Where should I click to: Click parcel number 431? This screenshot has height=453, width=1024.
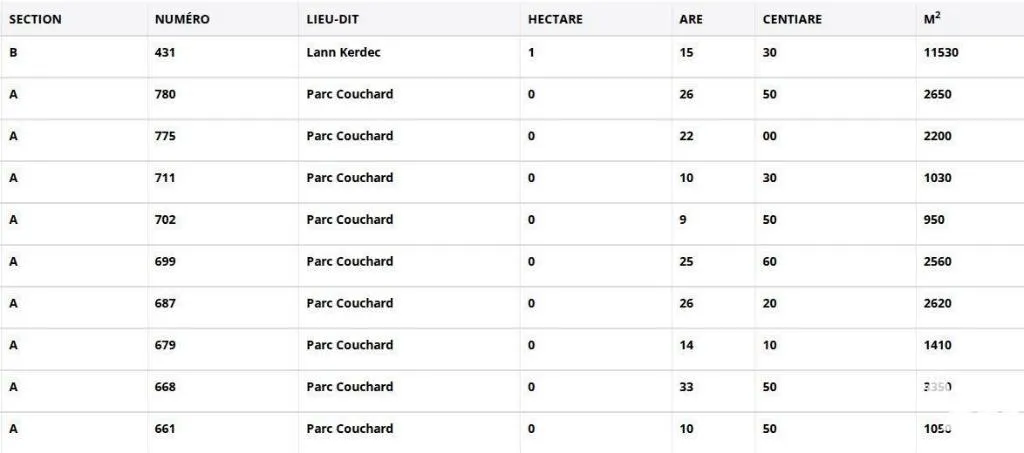(x=165, y=52)
